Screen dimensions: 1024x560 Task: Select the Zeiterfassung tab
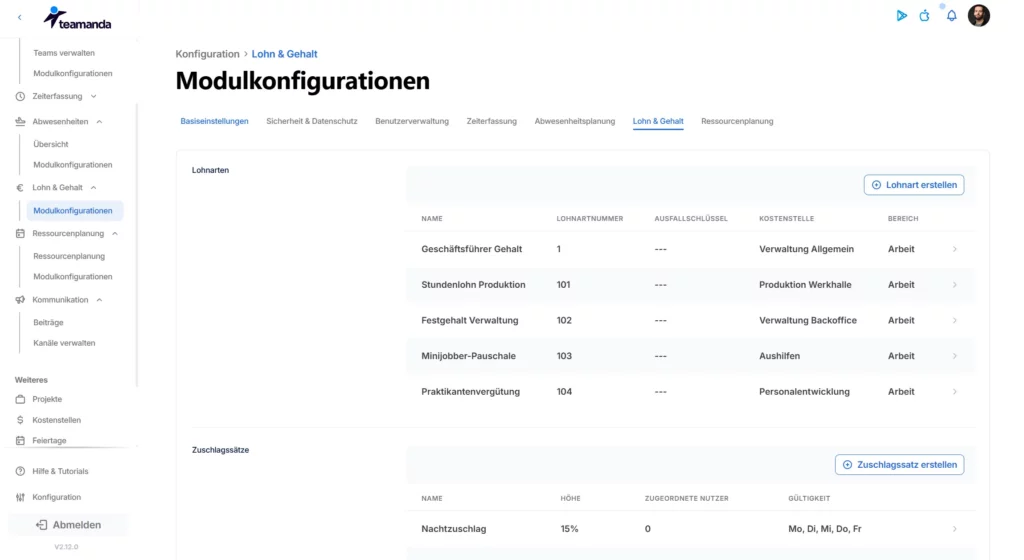coord(491,121)
